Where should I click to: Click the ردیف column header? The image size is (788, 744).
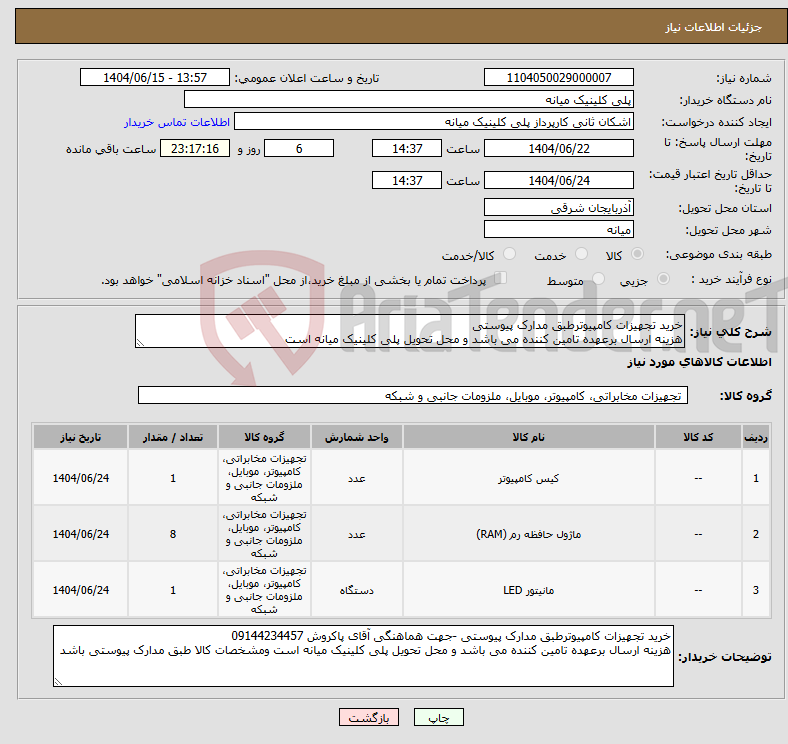pyautogui.click(x=756, y=437)
